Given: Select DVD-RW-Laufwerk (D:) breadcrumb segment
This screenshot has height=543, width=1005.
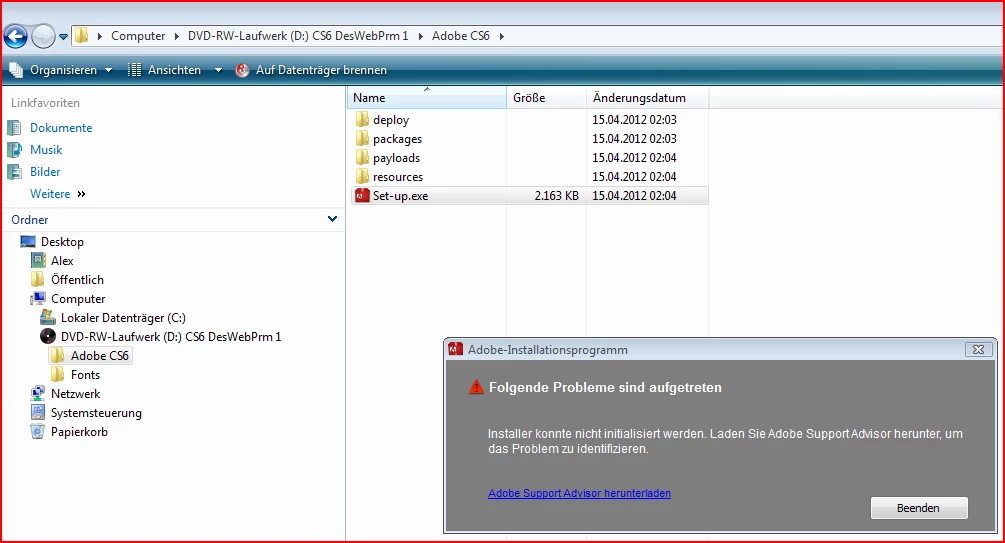Looking at the screenshot, I should [x=298, y=36].
